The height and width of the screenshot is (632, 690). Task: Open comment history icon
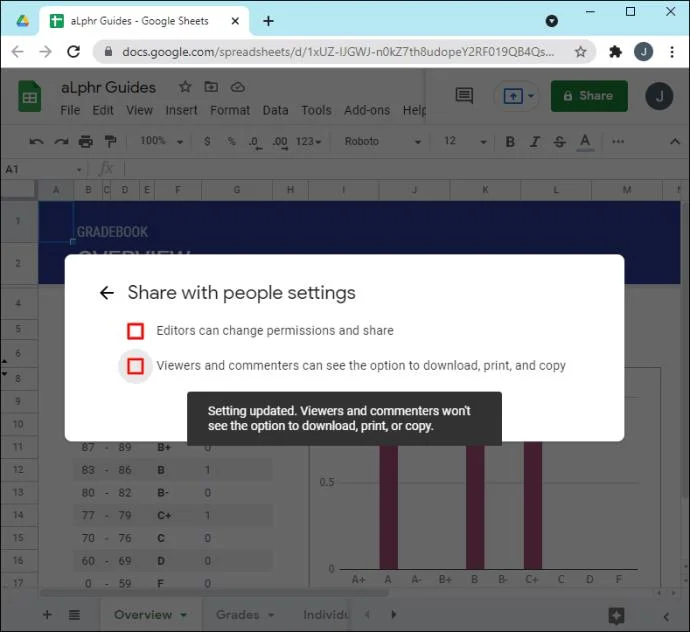click(x=464, y=95)
